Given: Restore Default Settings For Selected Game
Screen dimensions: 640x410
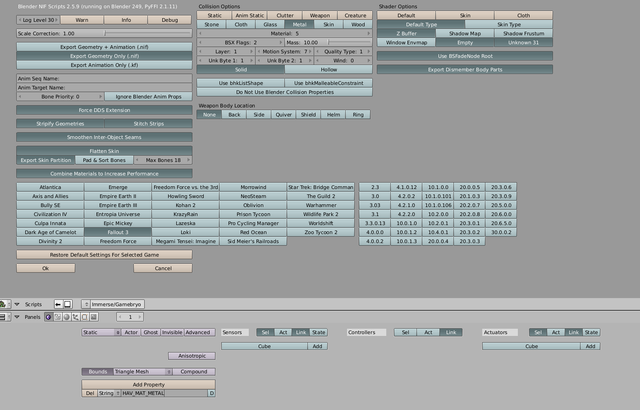Looking at the screenshot, I should pos(104,255).
